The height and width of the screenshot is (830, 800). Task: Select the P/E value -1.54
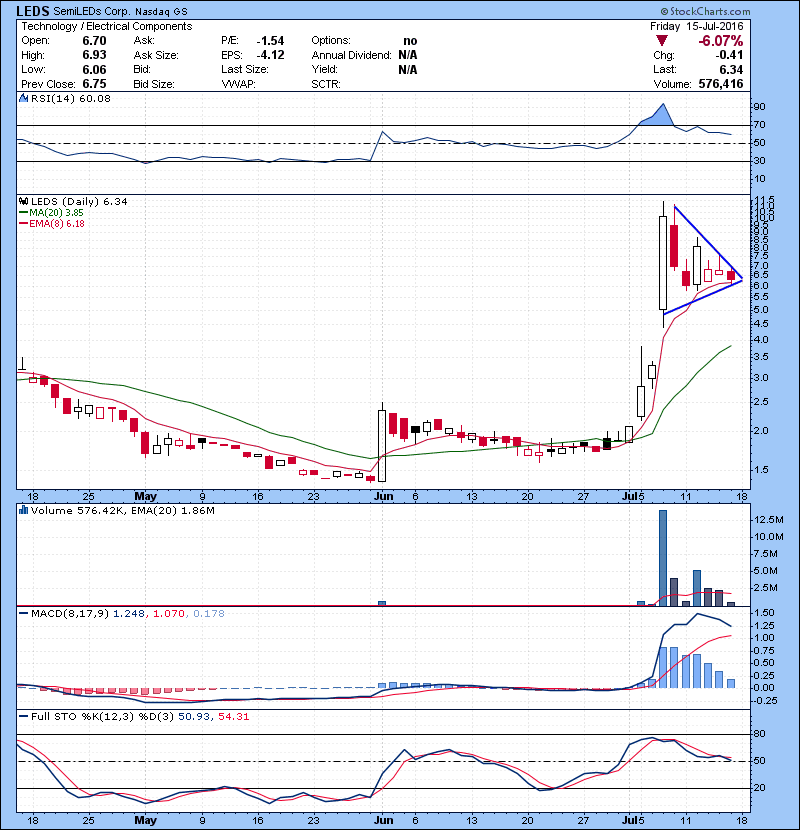(270, 41)
